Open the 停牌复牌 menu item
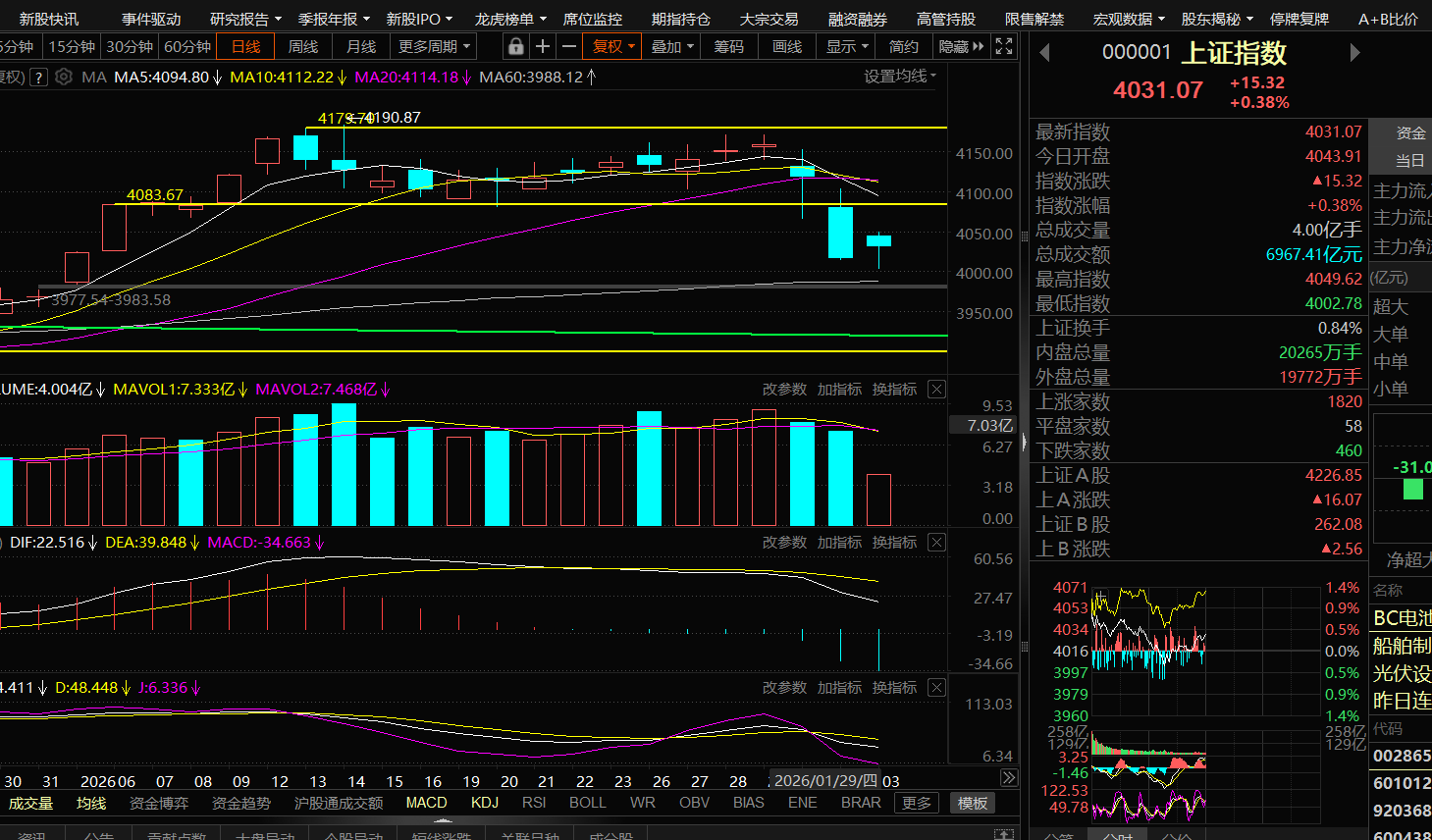 point(1299,19)
